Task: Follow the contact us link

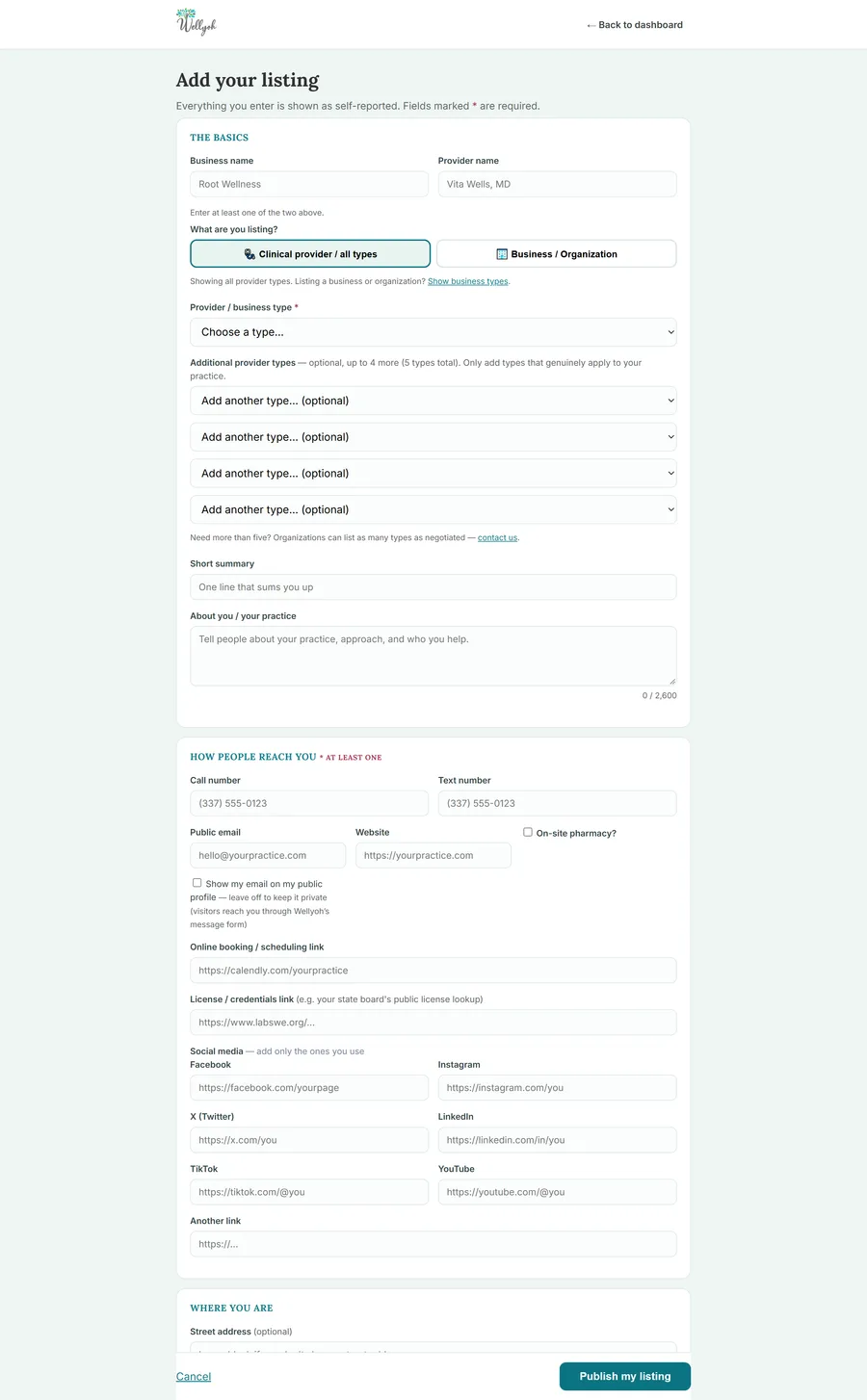Action: [498, 537]
